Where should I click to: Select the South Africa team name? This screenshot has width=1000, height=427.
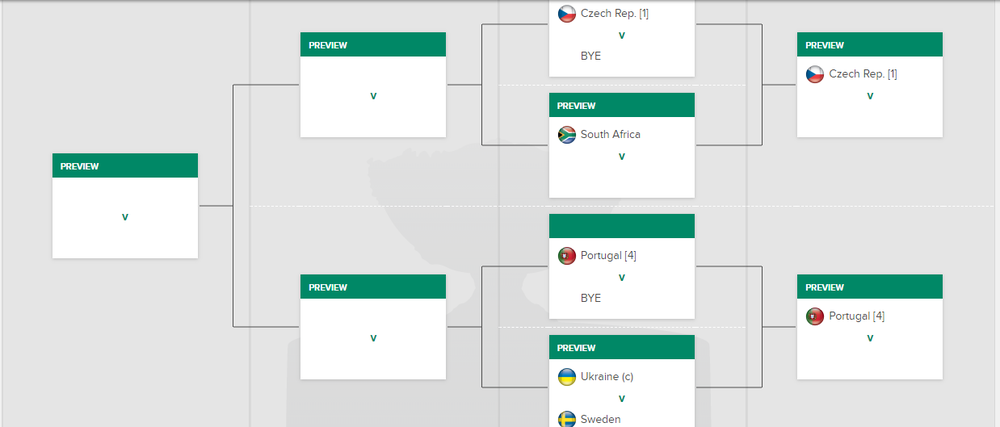610,135
